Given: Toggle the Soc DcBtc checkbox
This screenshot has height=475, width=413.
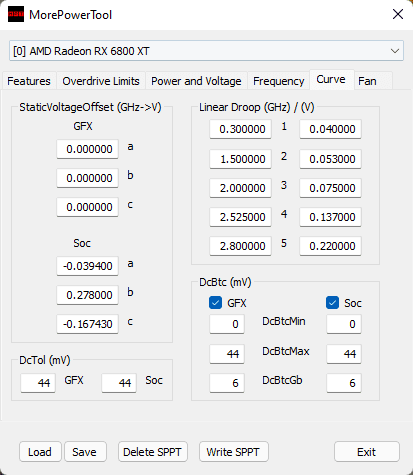Looking at the screenshot, I should point(332,303).
